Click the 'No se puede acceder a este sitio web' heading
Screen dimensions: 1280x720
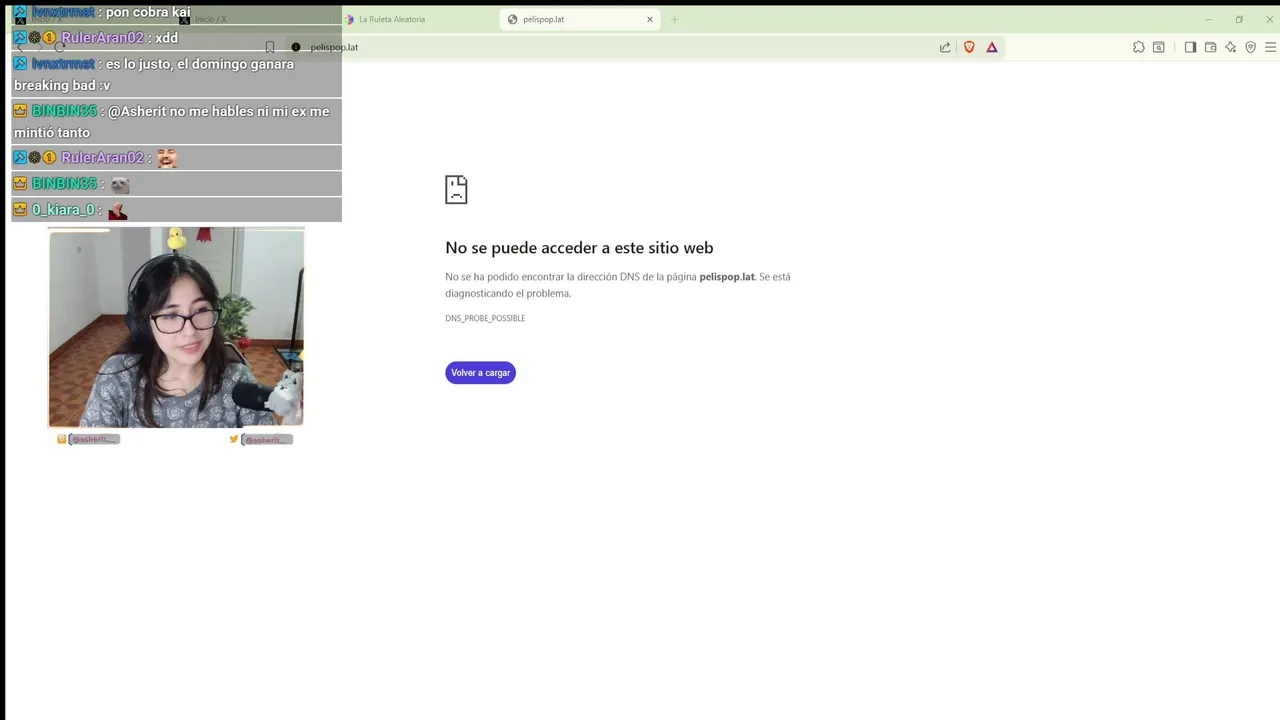pos(579,247)
